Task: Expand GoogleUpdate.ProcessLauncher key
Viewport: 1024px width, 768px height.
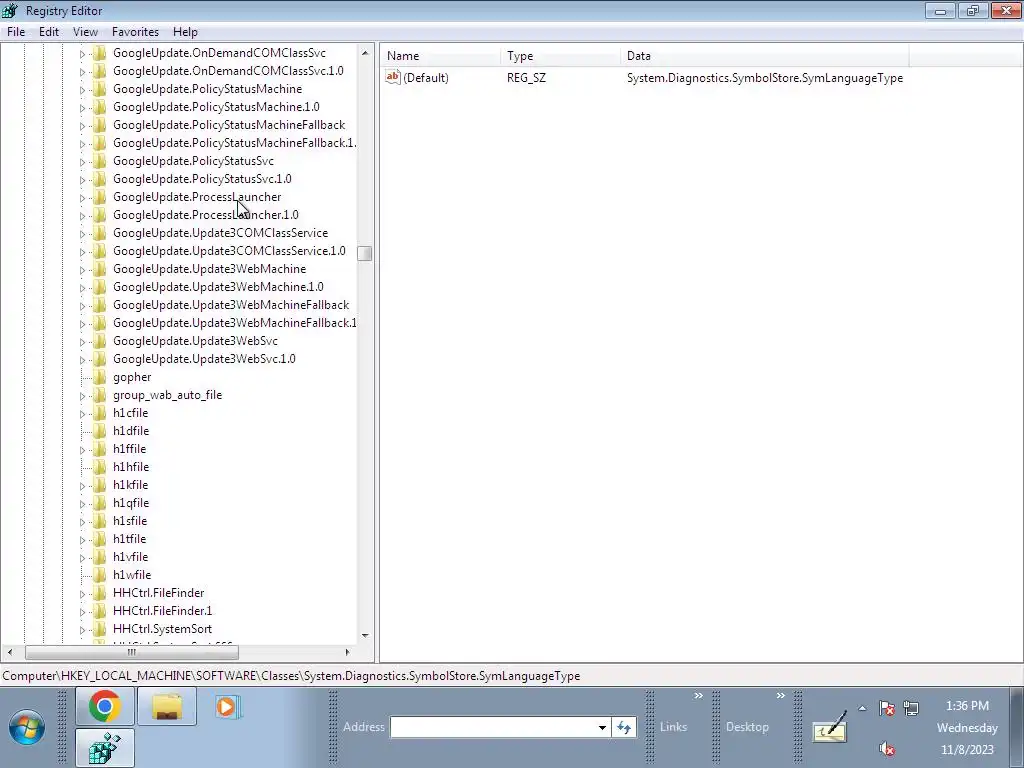Action: tap(82, 197)
